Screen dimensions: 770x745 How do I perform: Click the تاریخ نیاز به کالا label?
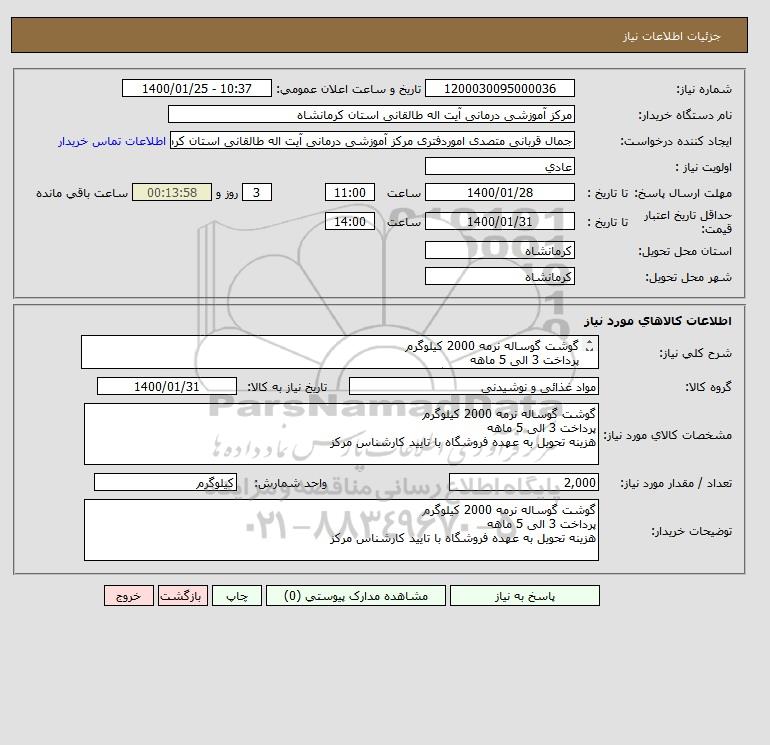coord(287,387)
